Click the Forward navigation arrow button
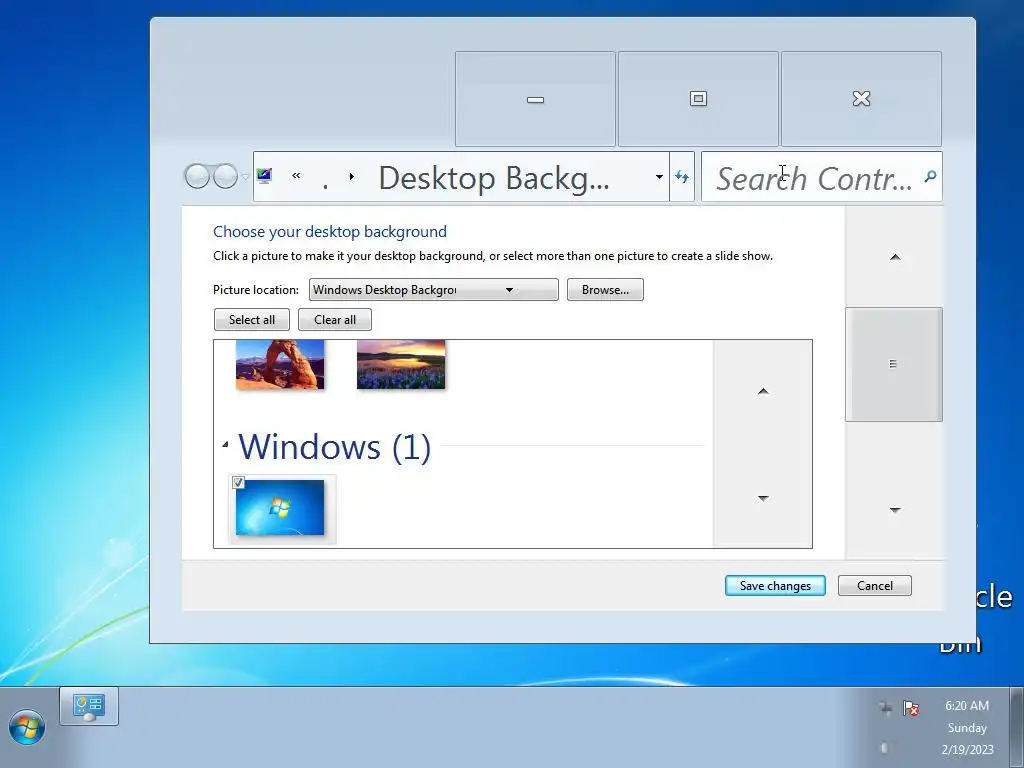 [225, 176]
